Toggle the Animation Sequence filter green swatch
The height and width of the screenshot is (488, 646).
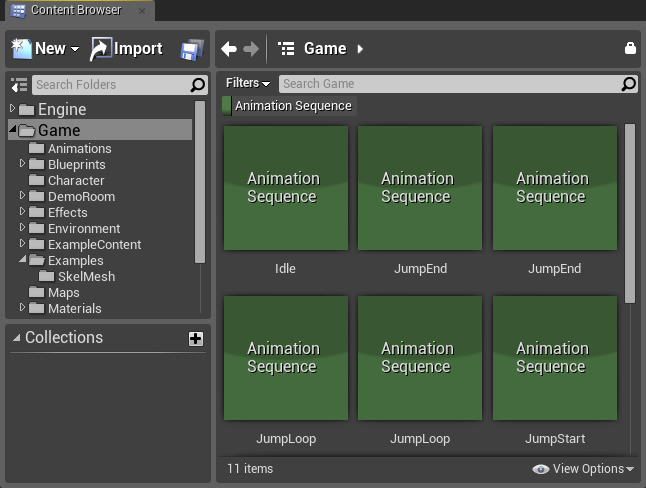pyautogui.click(x=227, y=106)
